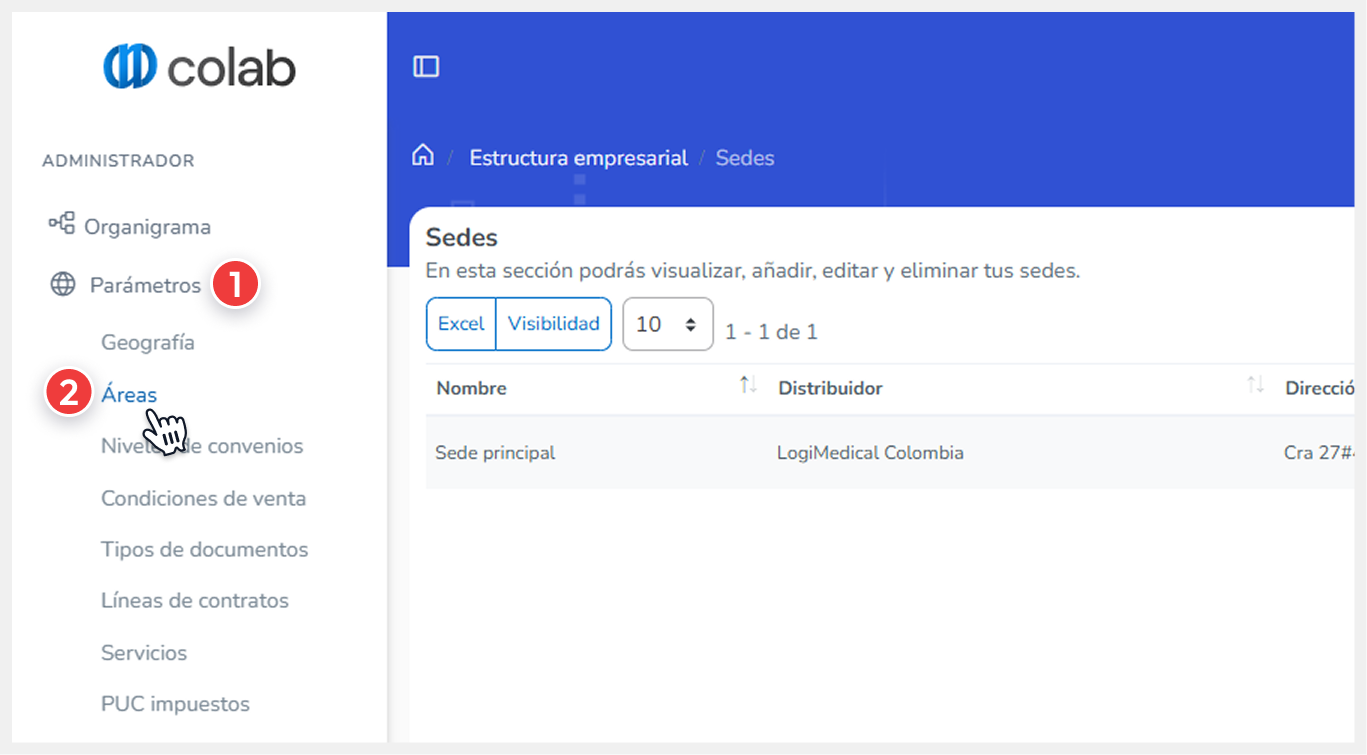This screenshot has height=755, width=1367.
Task: Click the sort arrows beside Distribuidor
Action: tap(1254, 384)
